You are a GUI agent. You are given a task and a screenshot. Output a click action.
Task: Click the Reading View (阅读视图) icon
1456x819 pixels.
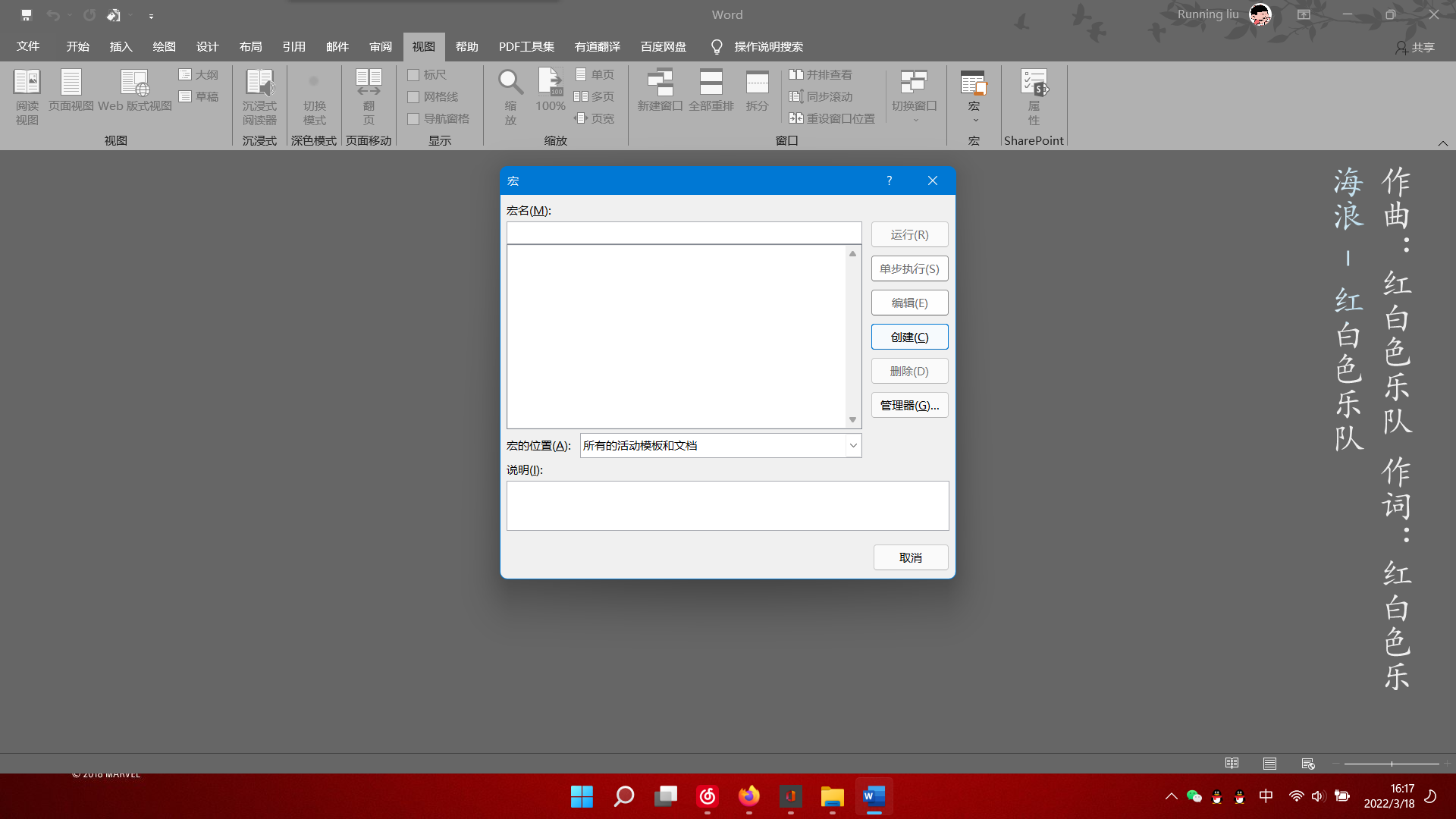tap(27, 82)
